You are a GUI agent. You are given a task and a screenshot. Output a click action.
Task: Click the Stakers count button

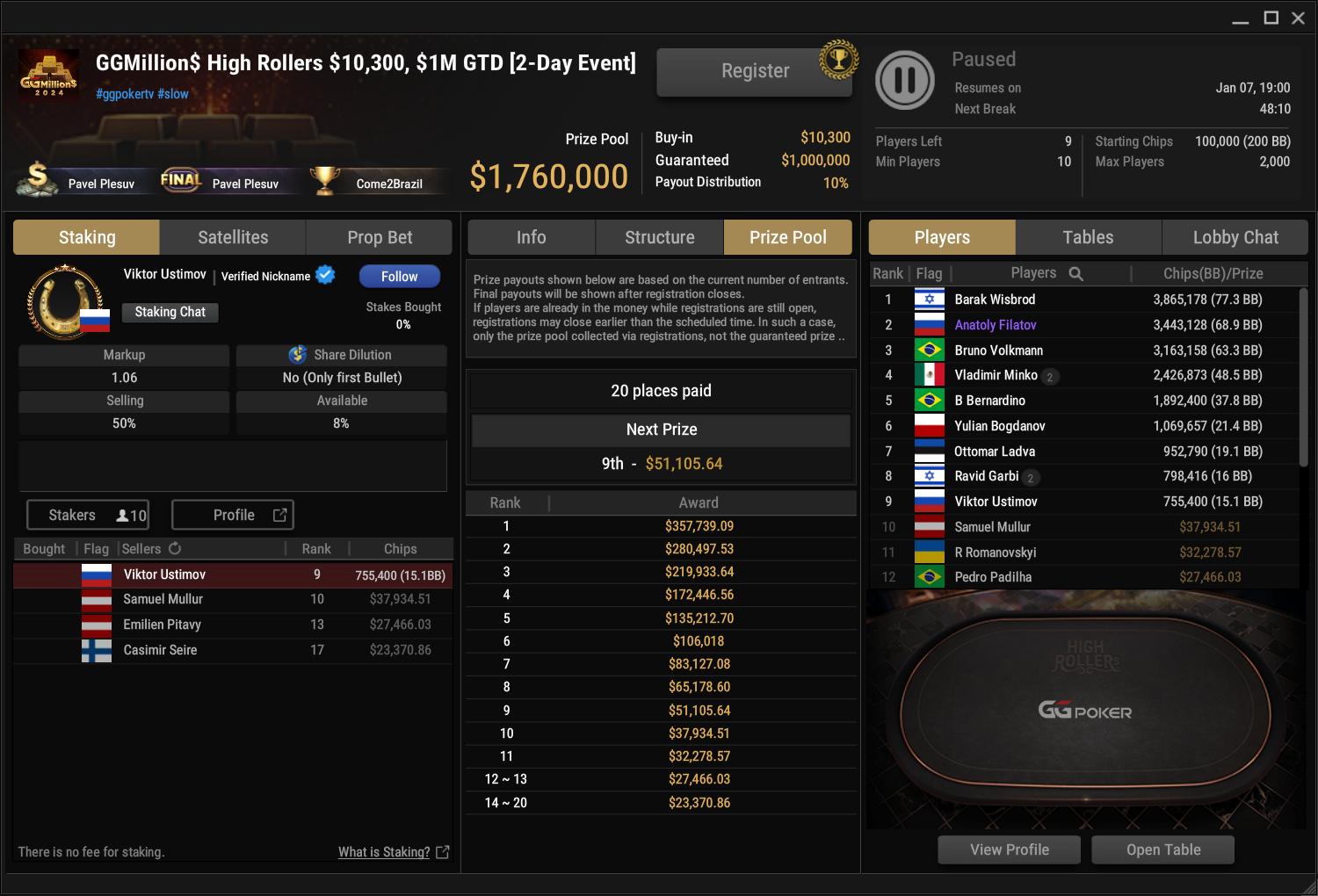(x=88, y=515)
